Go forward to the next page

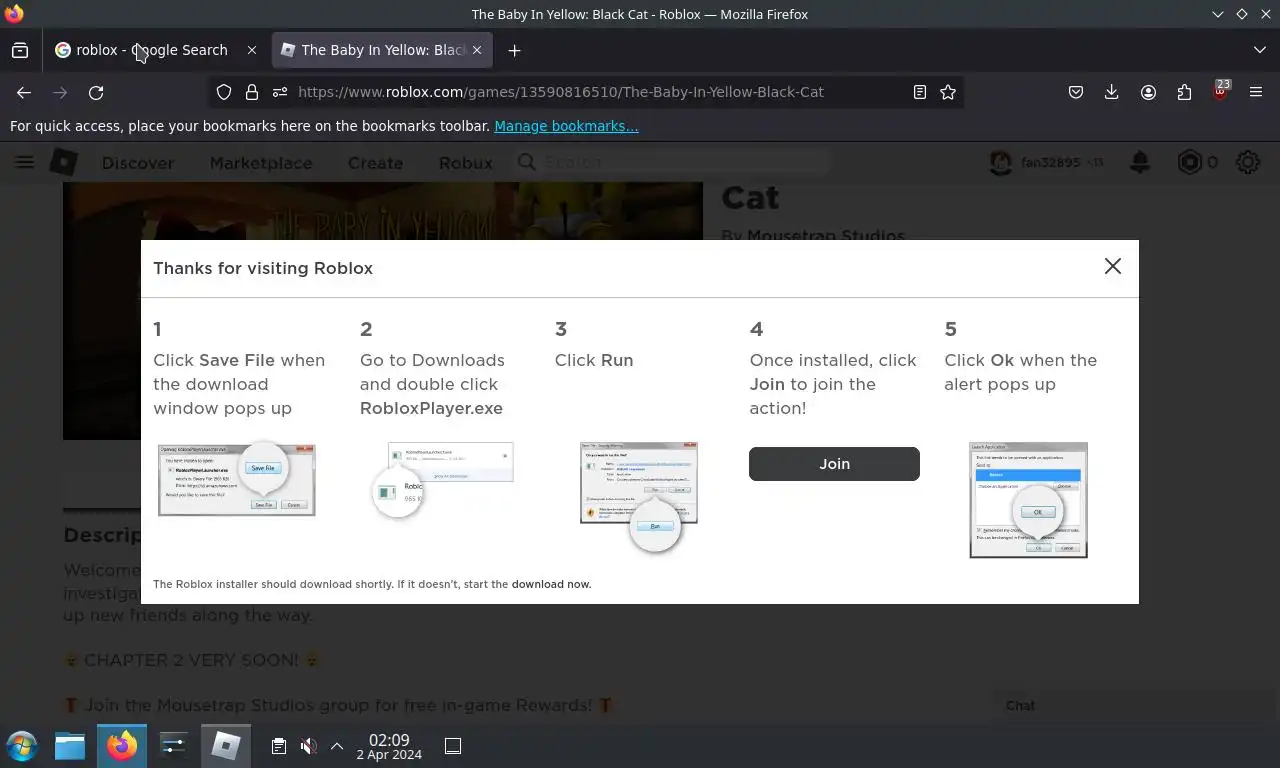(60, 92)
